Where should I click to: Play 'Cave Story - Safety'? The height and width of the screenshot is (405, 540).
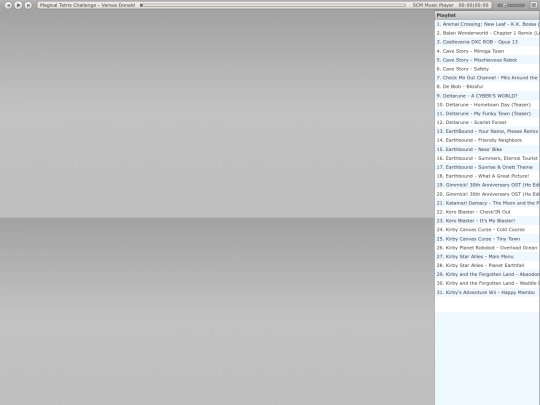pyautogui.click(x=487, y=69)
